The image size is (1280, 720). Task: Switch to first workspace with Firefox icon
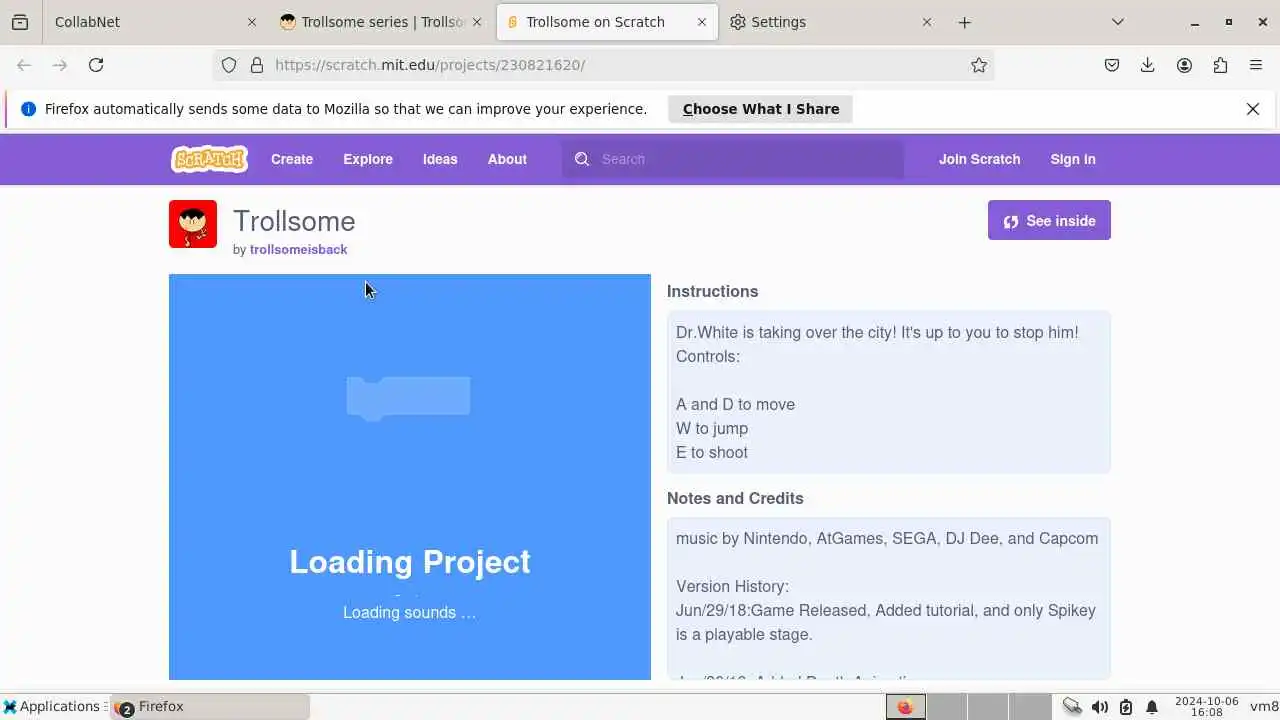pos(905,707)
